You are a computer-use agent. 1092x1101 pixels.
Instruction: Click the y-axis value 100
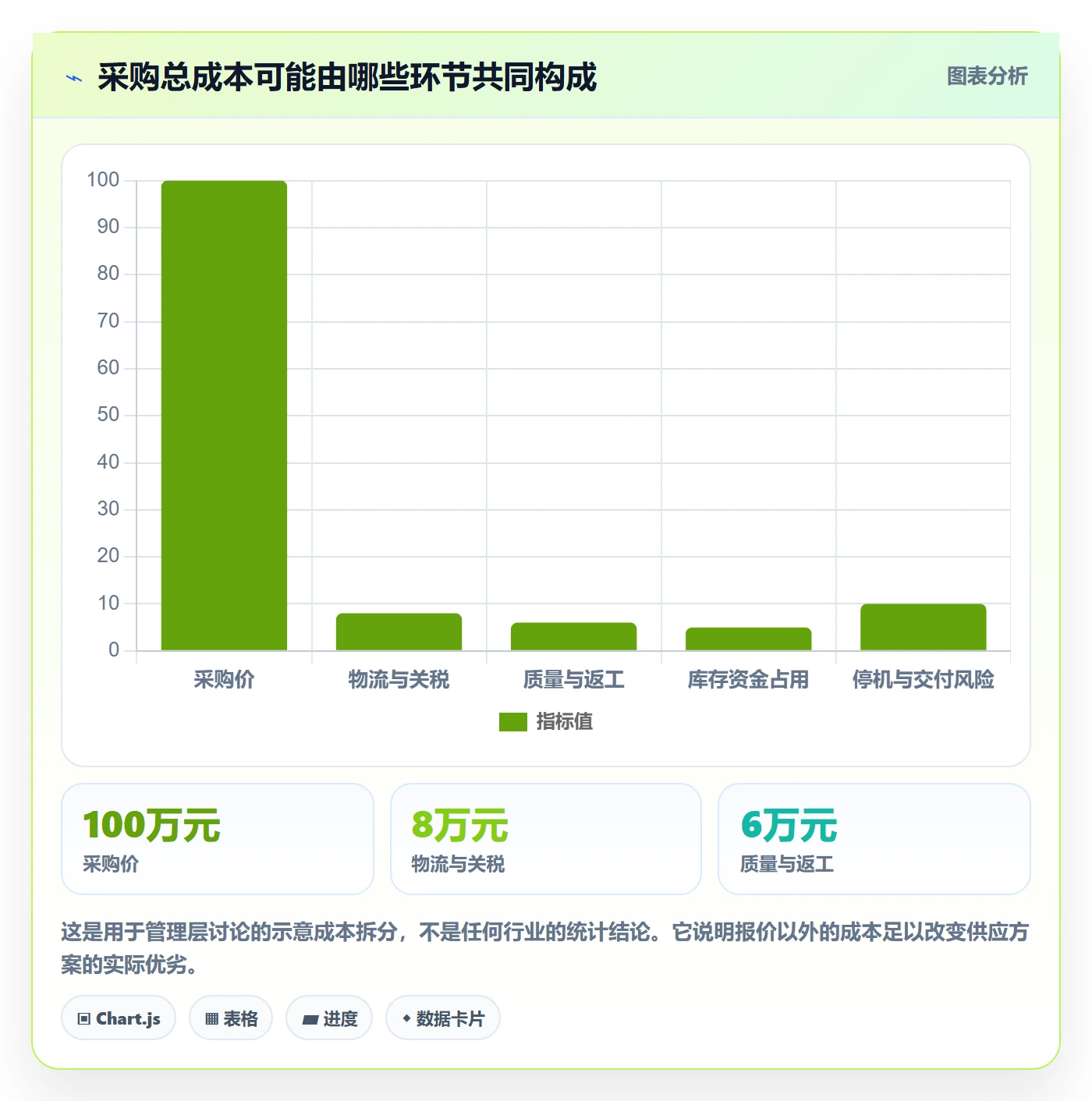[x=103, y=180]
